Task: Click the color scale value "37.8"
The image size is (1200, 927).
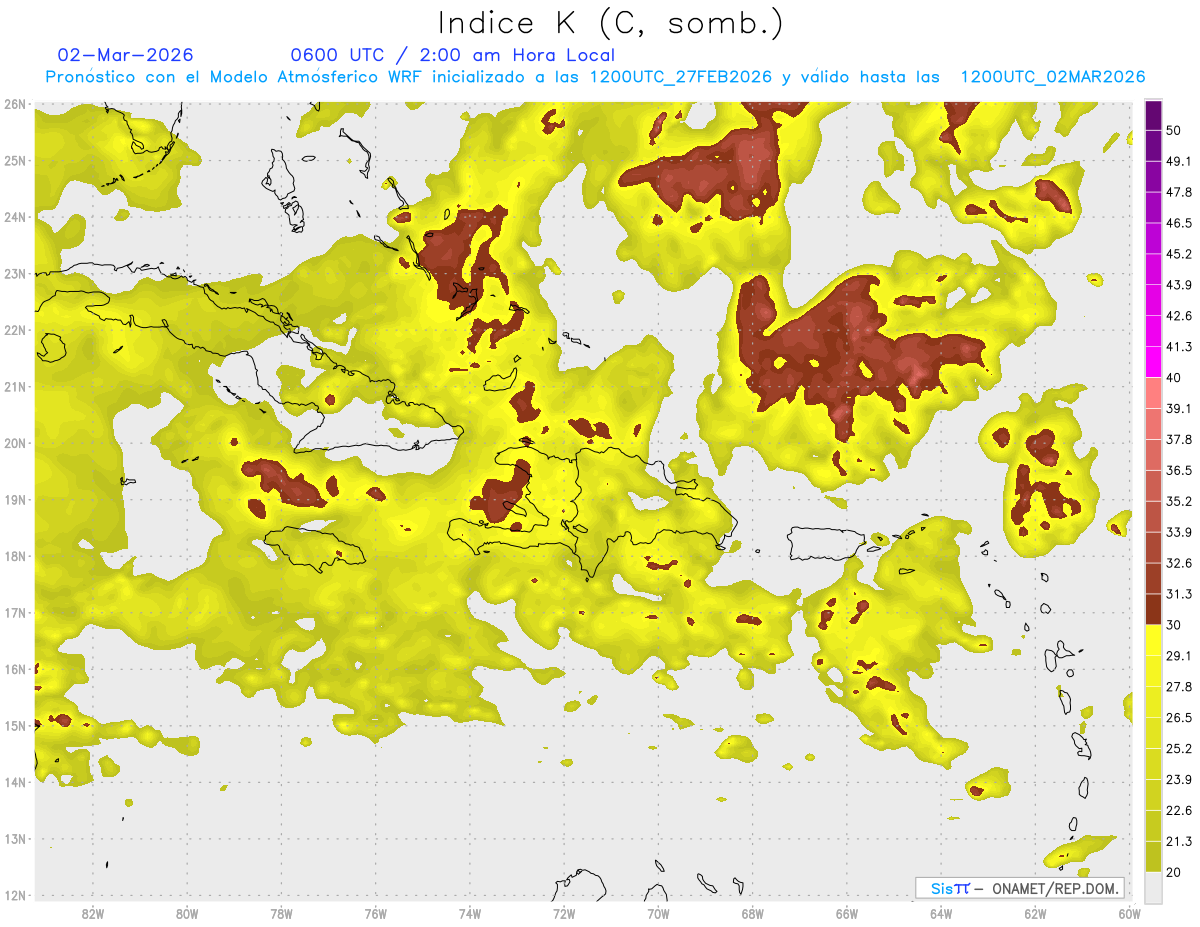Action: (1179, 439)
